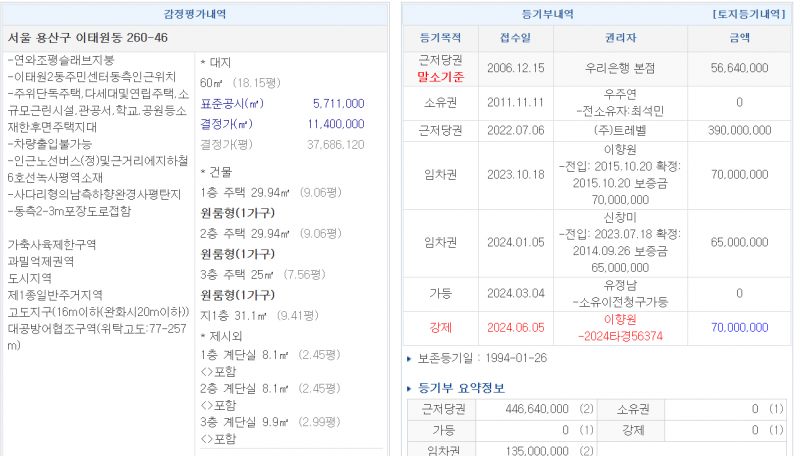Click the 금액 column header
Image resolution: width=800 pixels, height=456 pixels.
coord(738,37)
